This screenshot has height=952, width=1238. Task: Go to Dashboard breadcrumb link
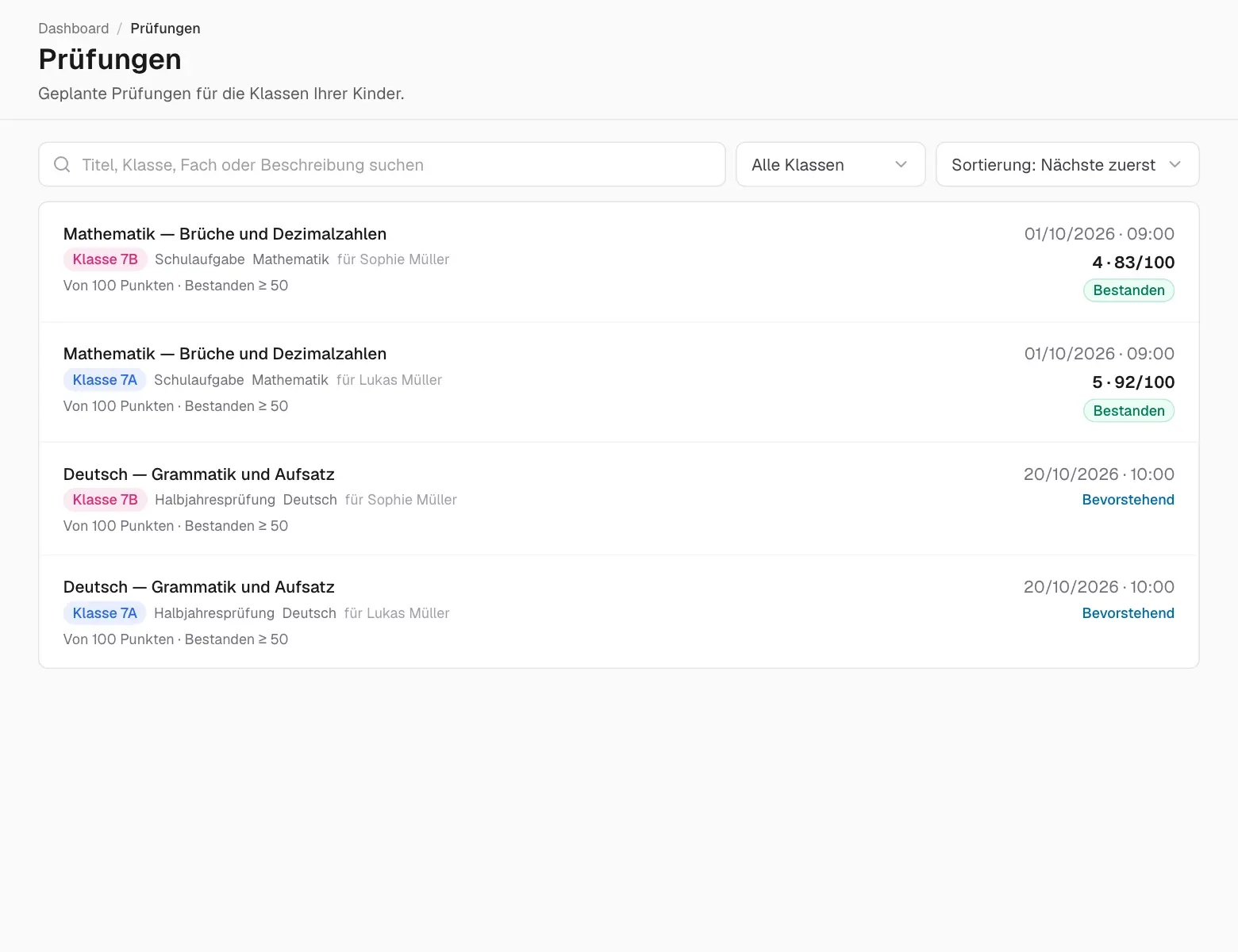coord(74,29)
